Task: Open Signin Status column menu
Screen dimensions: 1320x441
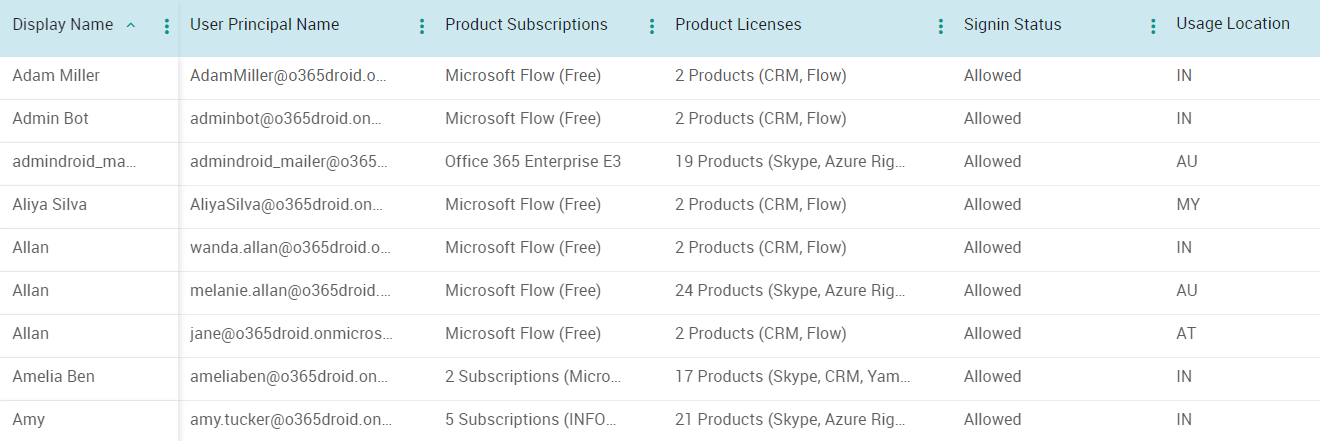Action: point(1153,27)
